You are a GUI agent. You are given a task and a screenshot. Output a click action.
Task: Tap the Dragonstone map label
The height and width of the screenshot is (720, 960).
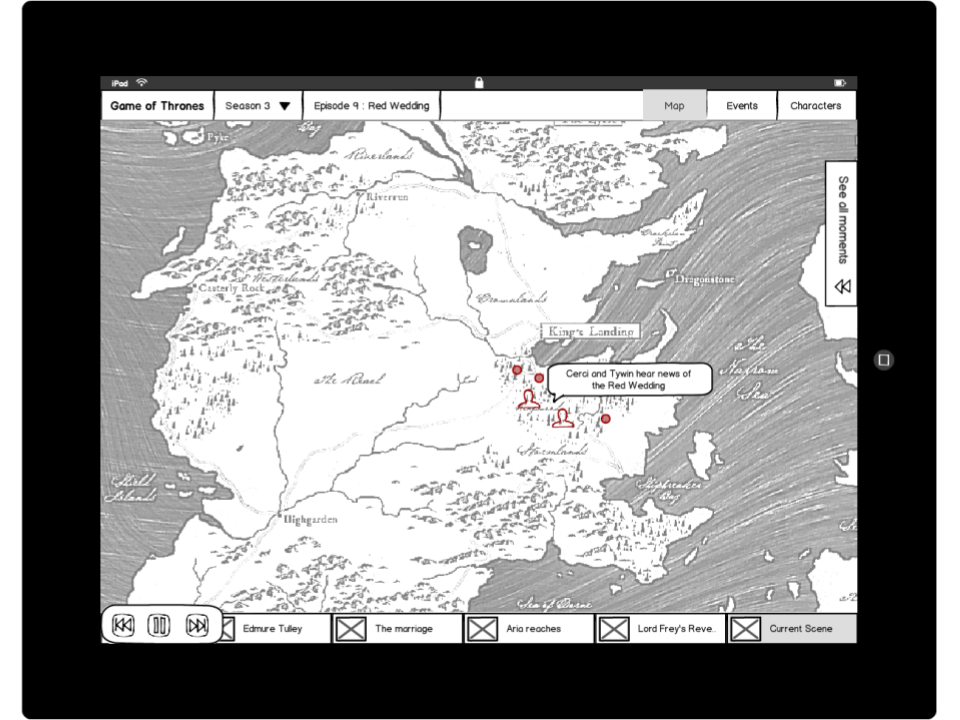click(704, 279)
